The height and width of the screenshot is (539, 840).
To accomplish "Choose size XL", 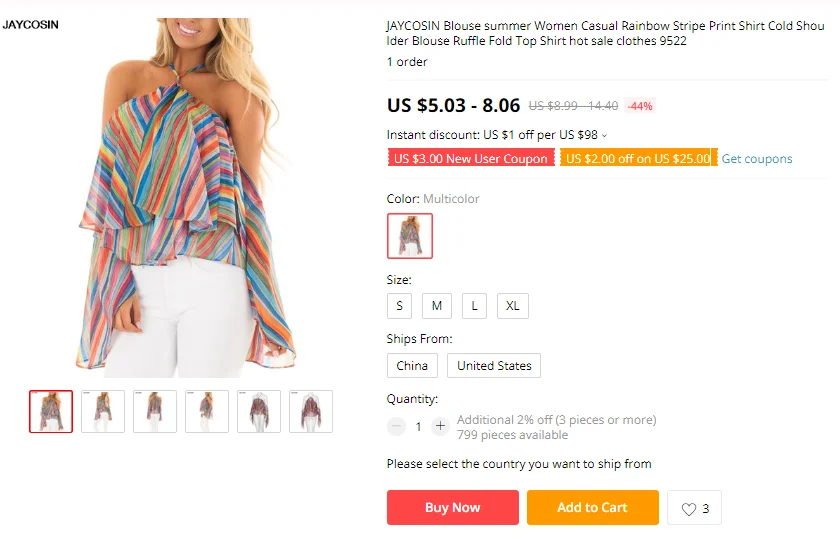I will pos(513,306).
